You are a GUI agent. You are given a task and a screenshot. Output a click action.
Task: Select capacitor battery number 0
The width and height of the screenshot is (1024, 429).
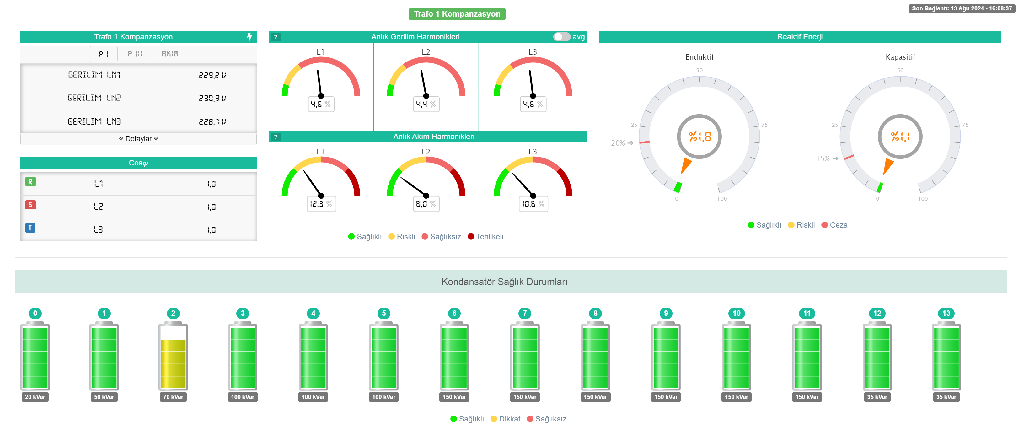(35, 356)
